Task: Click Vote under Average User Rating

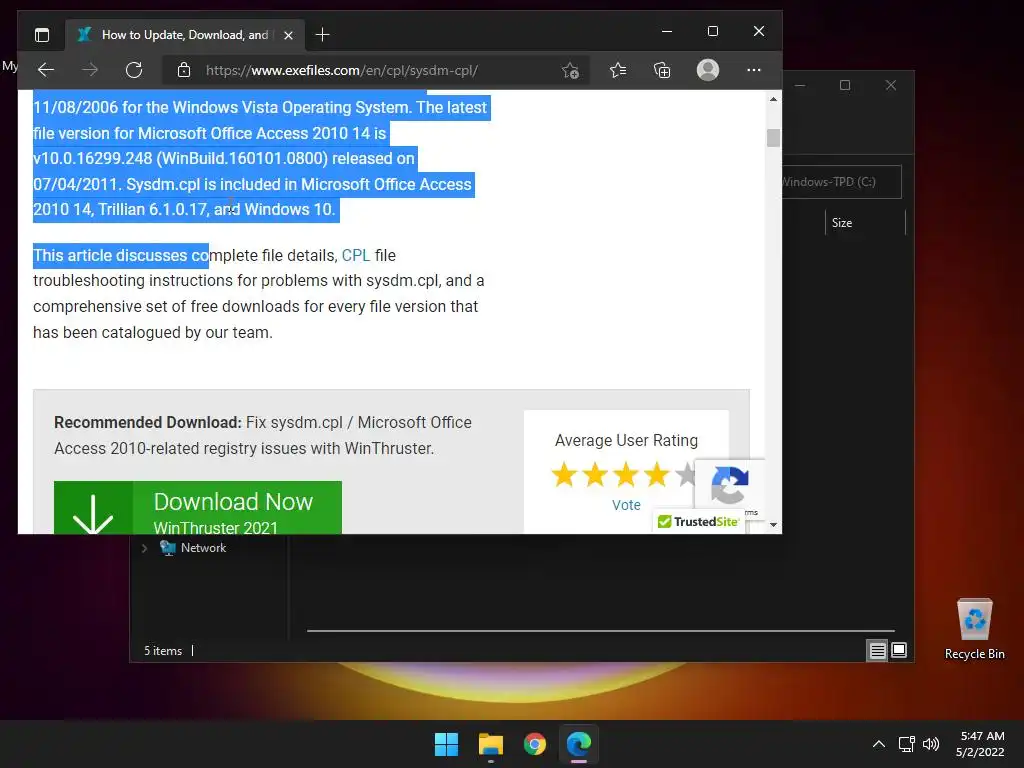Action: tap(626, 505)
